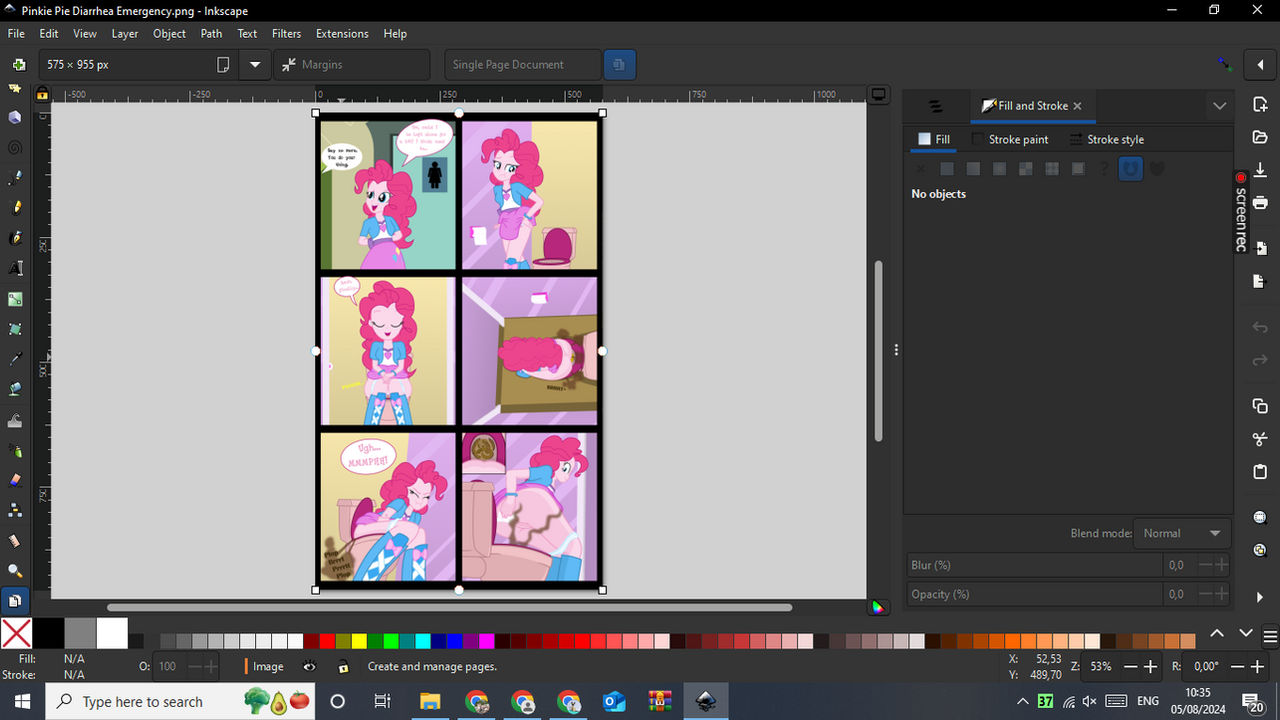
Task: Click the New document icon in the commands bar
Action: pyautogui.click(x=1260, y=105)
